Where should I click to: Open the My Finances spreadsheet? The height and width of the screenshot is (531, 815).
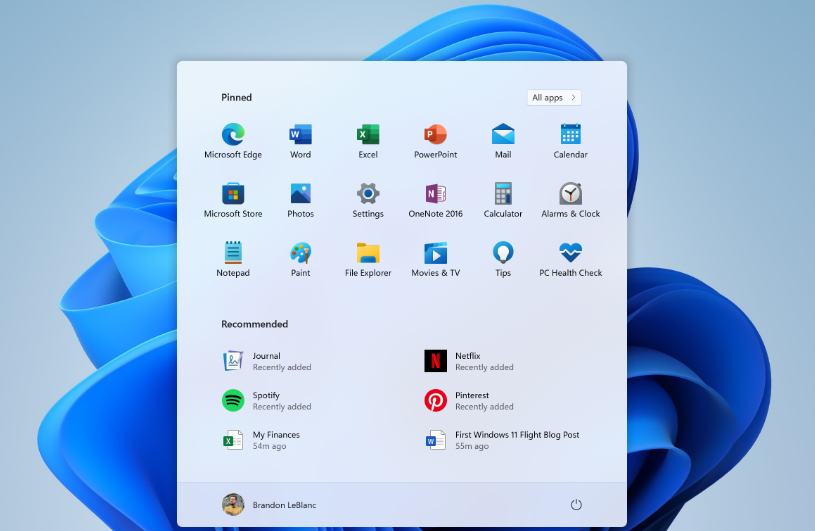click(x=261, y=440)
